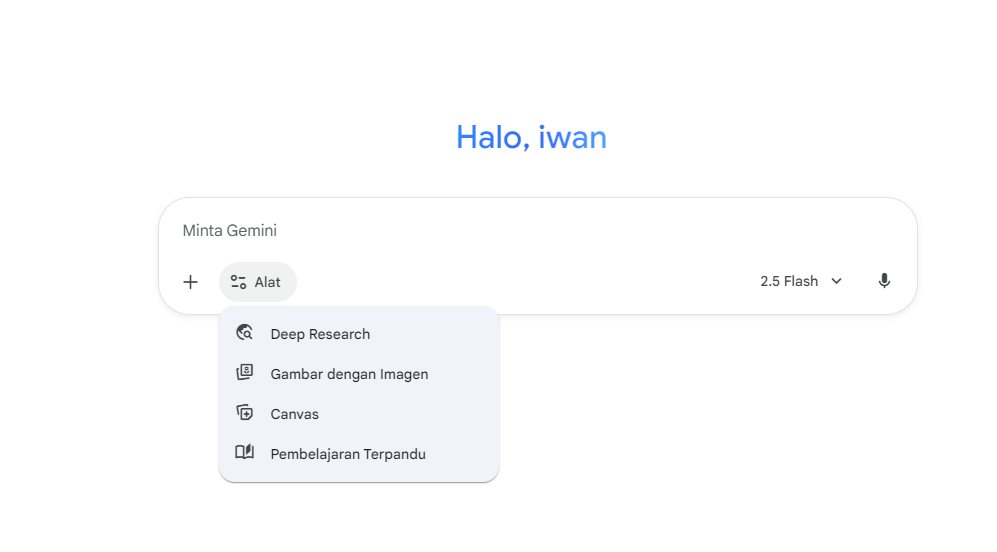Select Deep Research from tools menu
Screen dimensions: 997x552
(359, 334)
